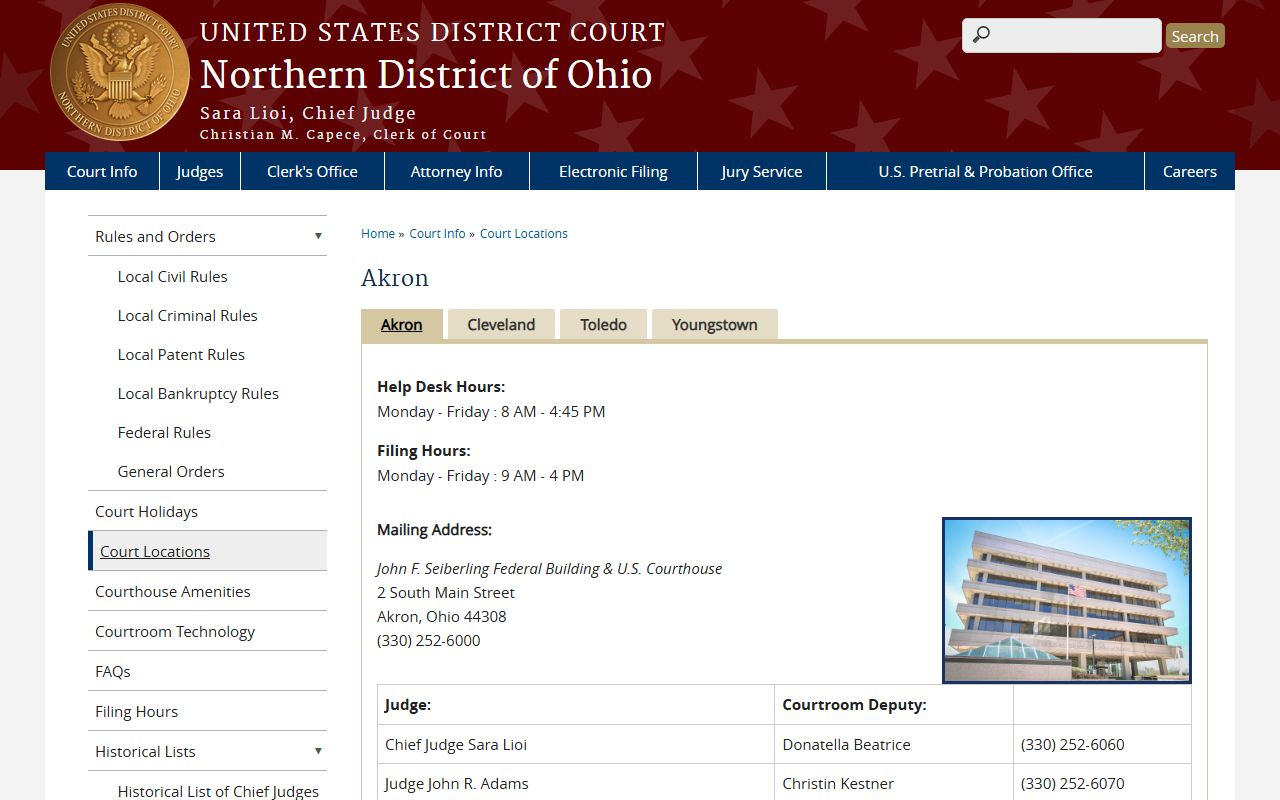Select the Akron tab
1280x800 pixels.
point(402,324)
